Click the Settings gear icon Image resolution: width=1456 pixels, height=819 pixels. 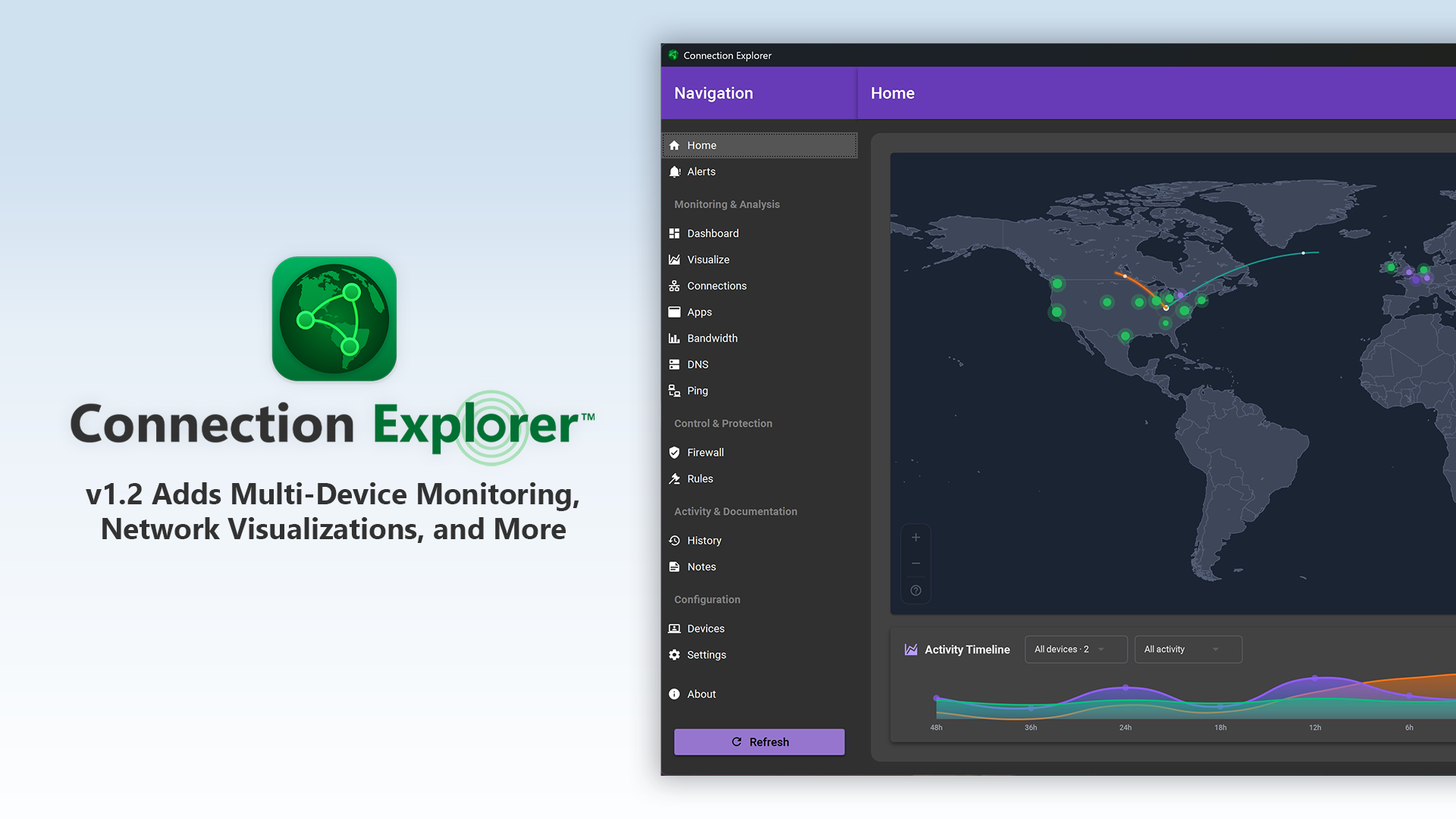674,654
